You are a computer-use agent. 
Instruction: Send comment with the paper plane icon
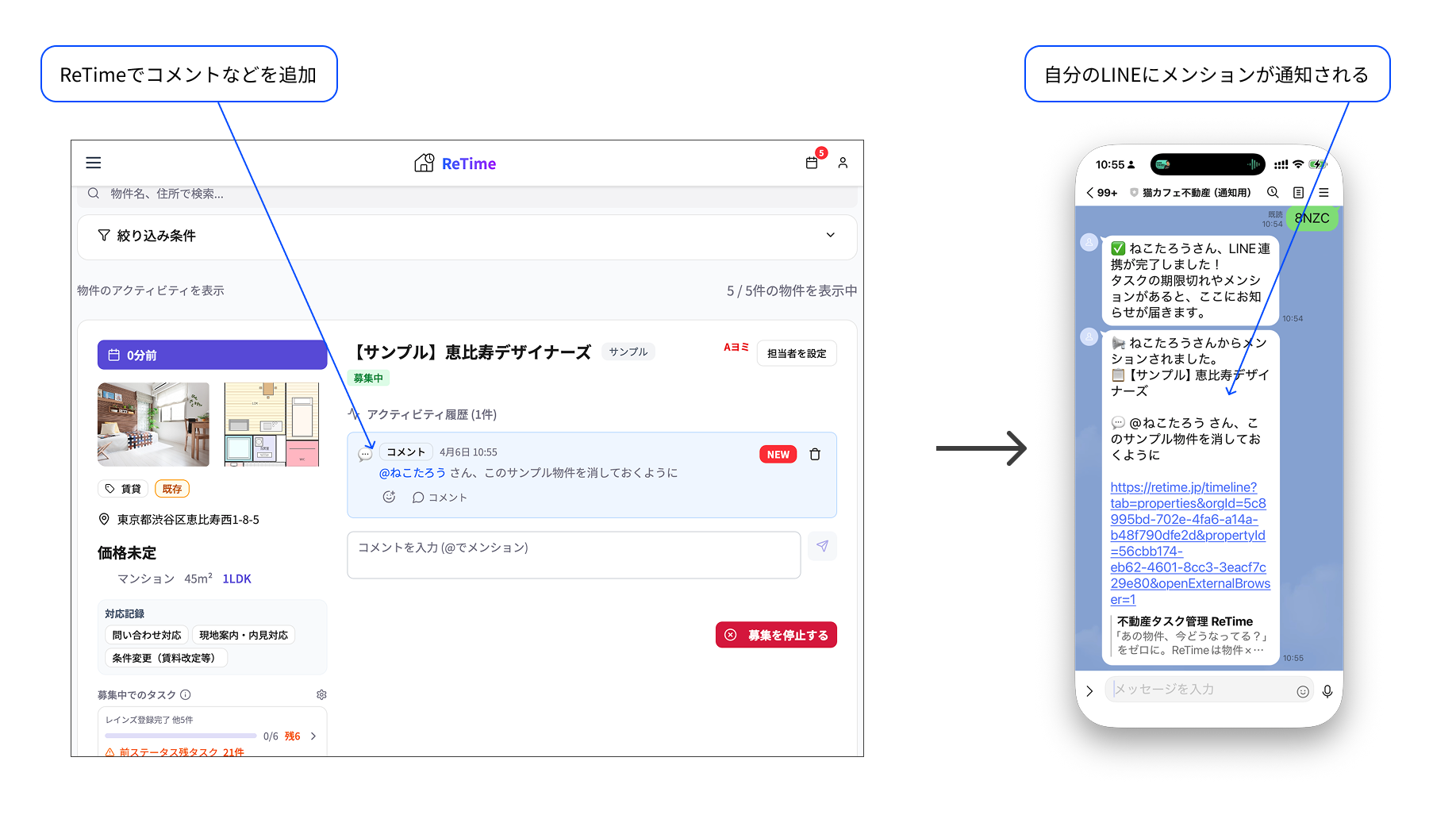[823, 546]
